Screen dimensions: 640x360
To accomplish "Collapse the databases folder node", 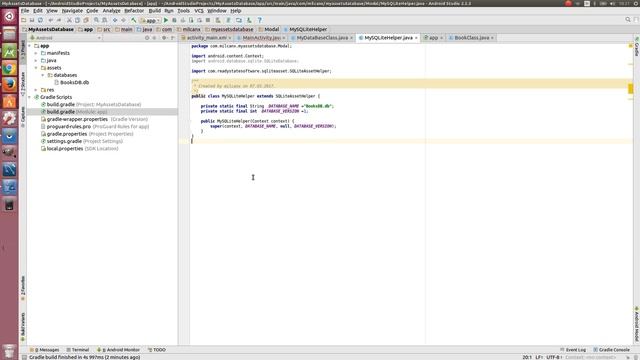I will coord(43,75).
